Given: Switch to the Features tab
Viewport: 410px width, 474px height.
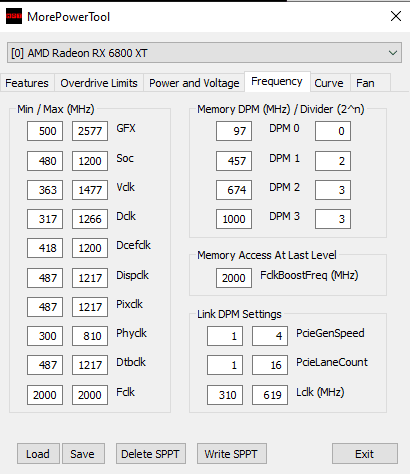Looking at the screenshot, I should point(27,83).
